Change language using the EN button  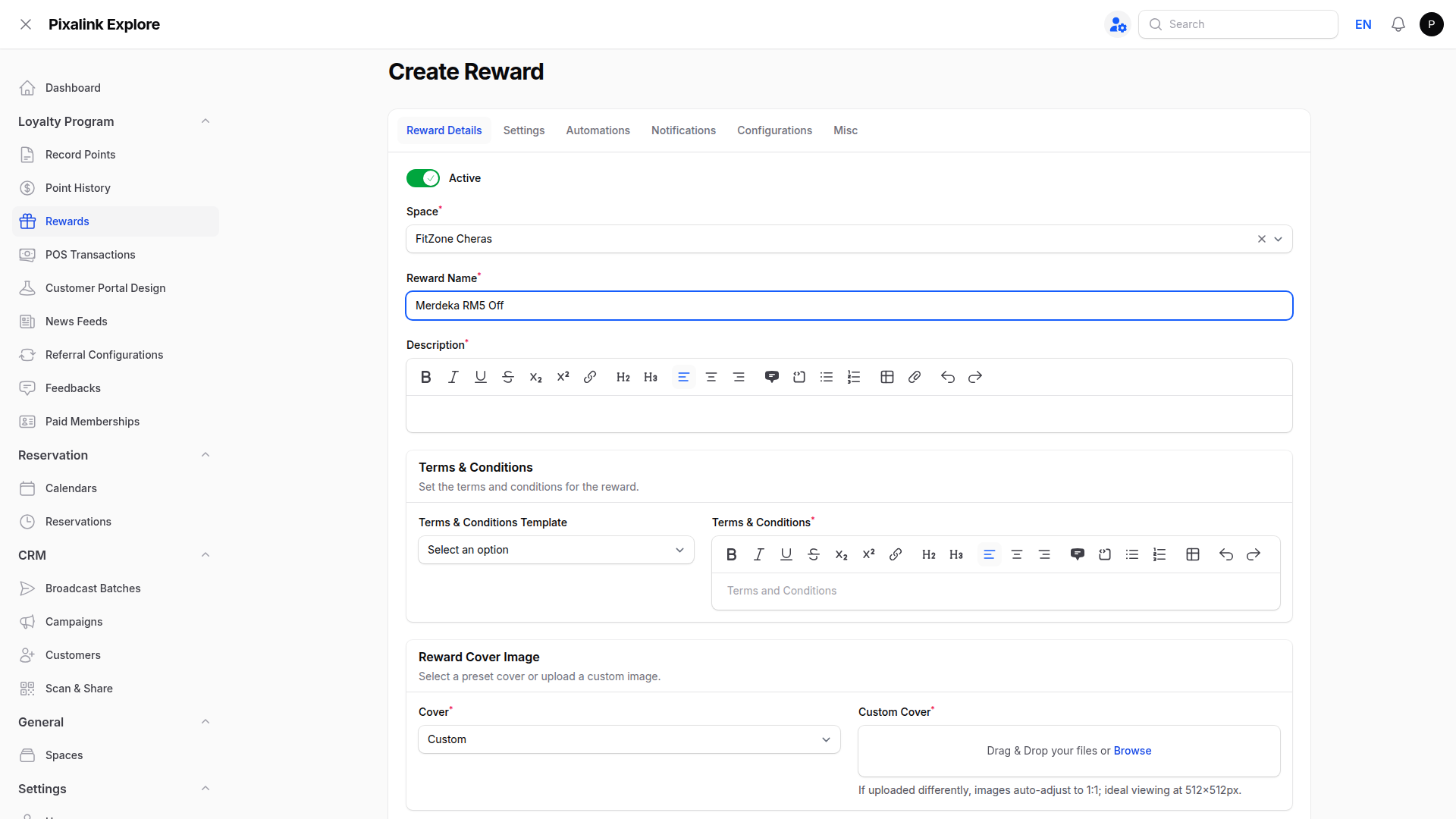pyautogui.click(x=1363, y=24)
